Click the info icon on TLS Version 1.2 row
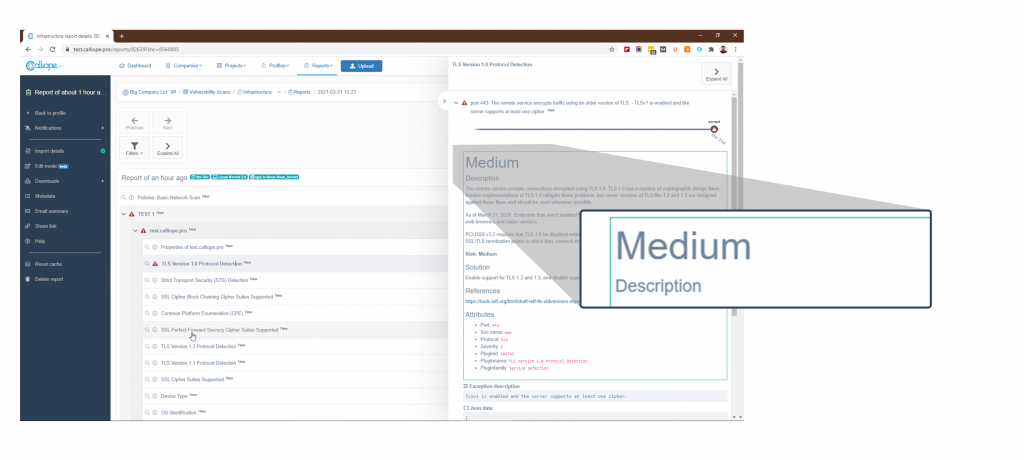Screen dimensions: 1024x460 click(155, 346)
